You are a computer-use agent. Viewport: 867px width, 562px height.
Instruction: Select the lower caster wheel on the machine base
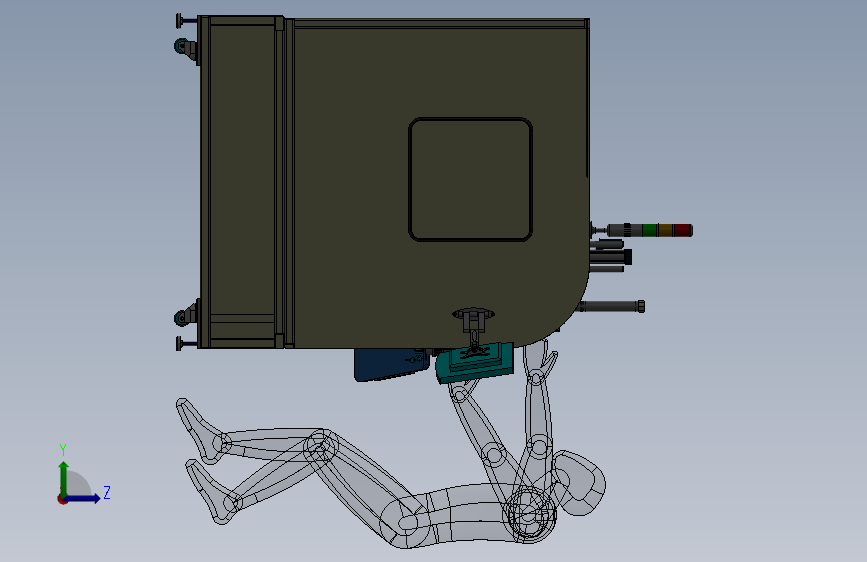pos(181,318)
